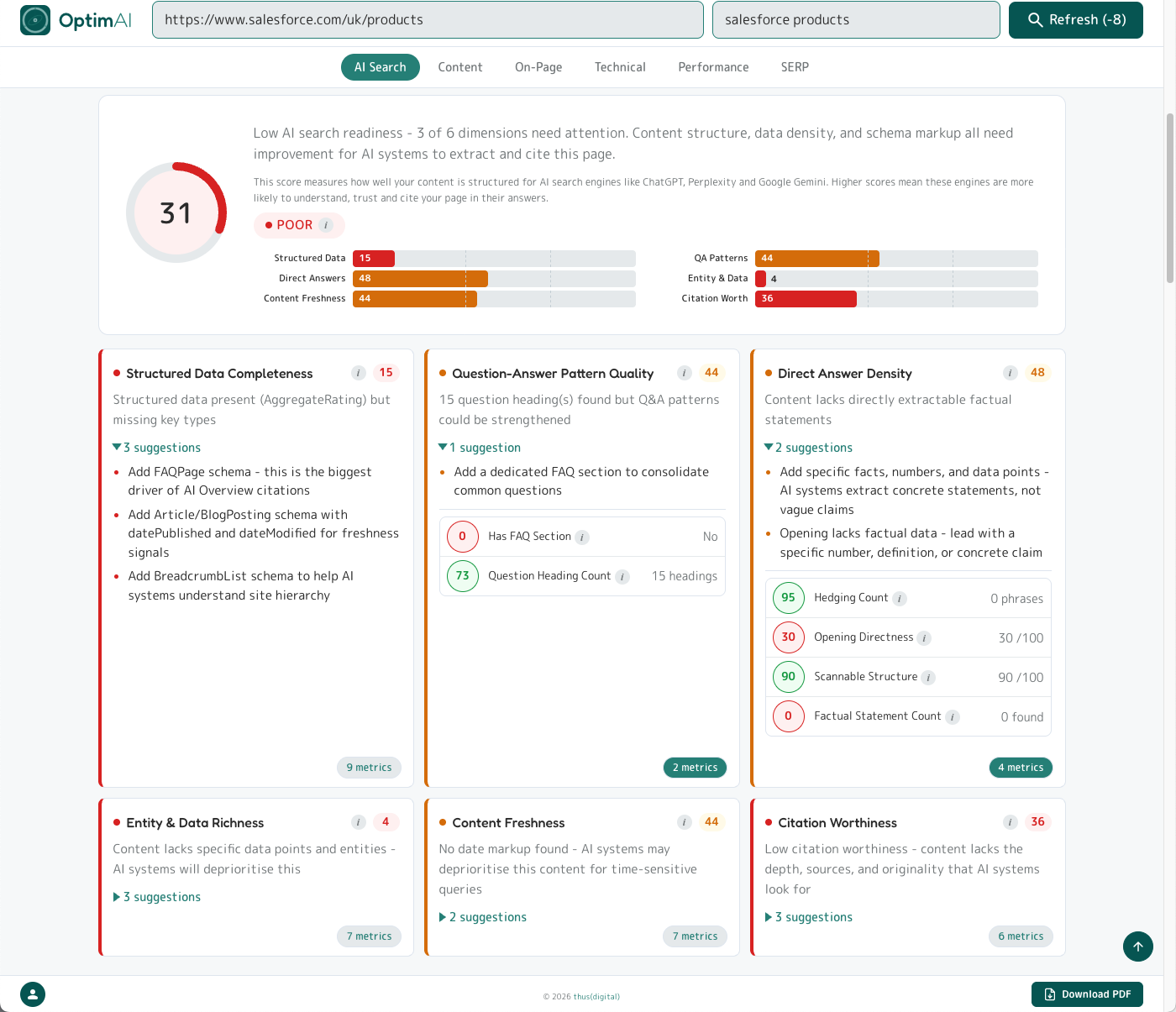This screenshot has height=1012, width=1176.
Task: Open info icon for Structured Data Completeness
Action: coord(359,373)
